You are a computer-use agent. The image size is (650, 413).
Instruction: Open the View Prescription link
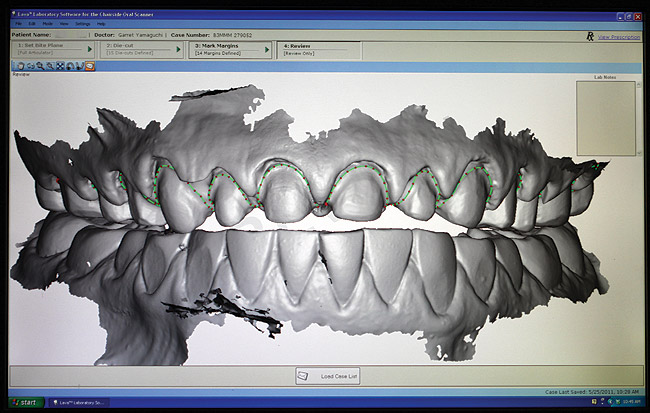tap(618, 37)
